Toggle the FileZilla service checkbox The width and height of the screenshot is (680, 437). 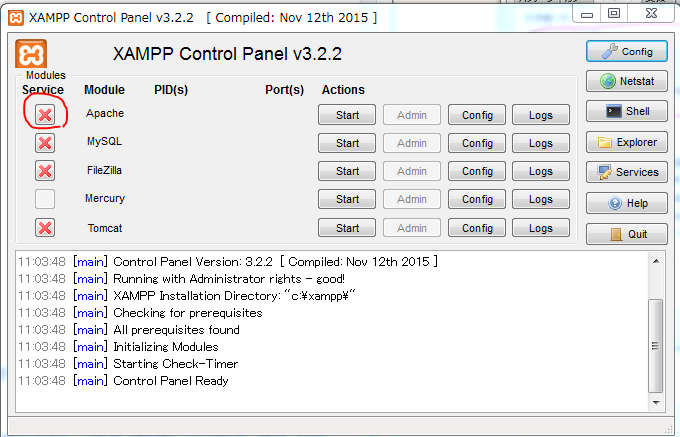(45, 171)
